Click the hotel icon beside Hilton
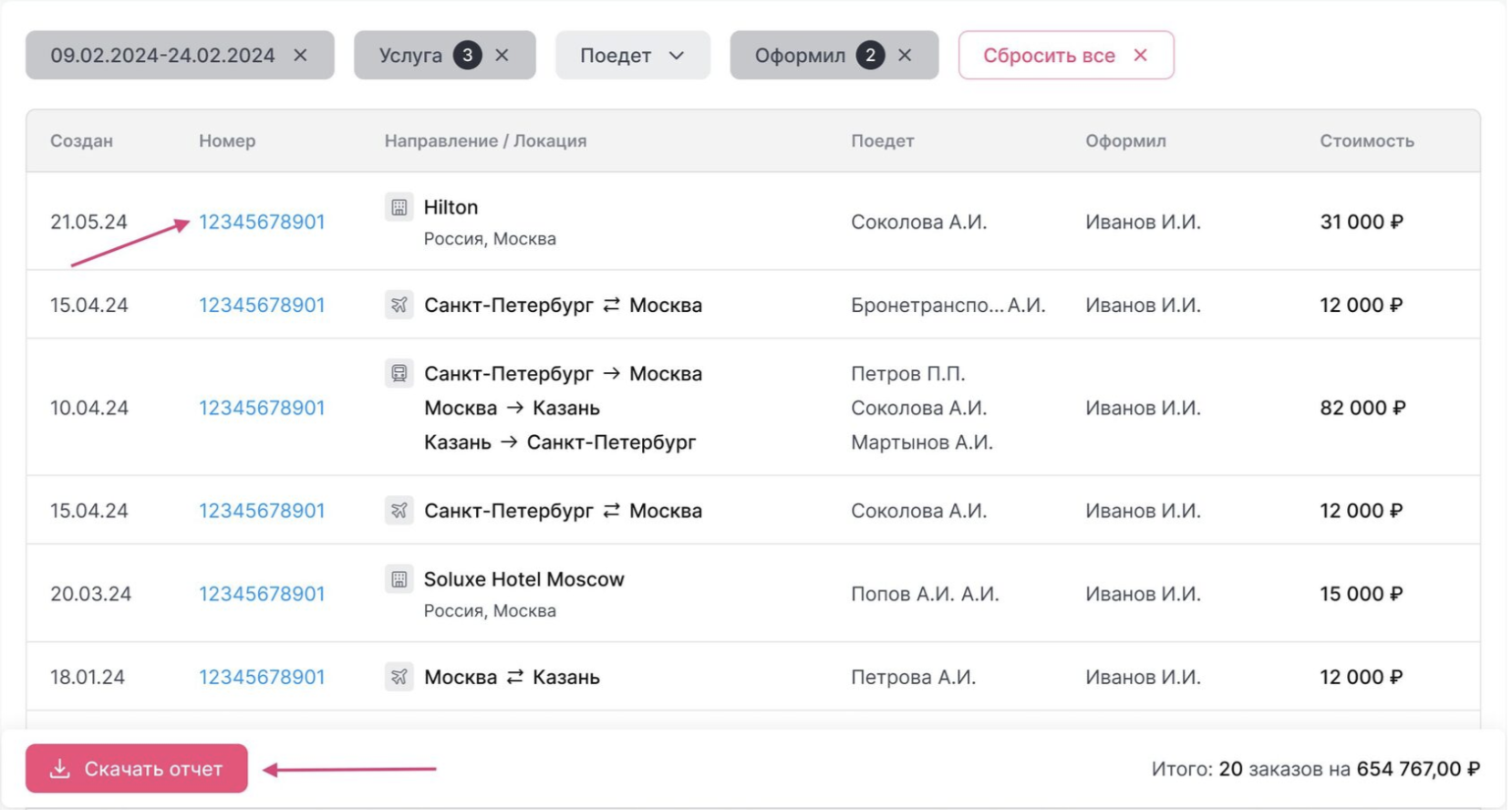1512x810 pixels. point(399,208)
